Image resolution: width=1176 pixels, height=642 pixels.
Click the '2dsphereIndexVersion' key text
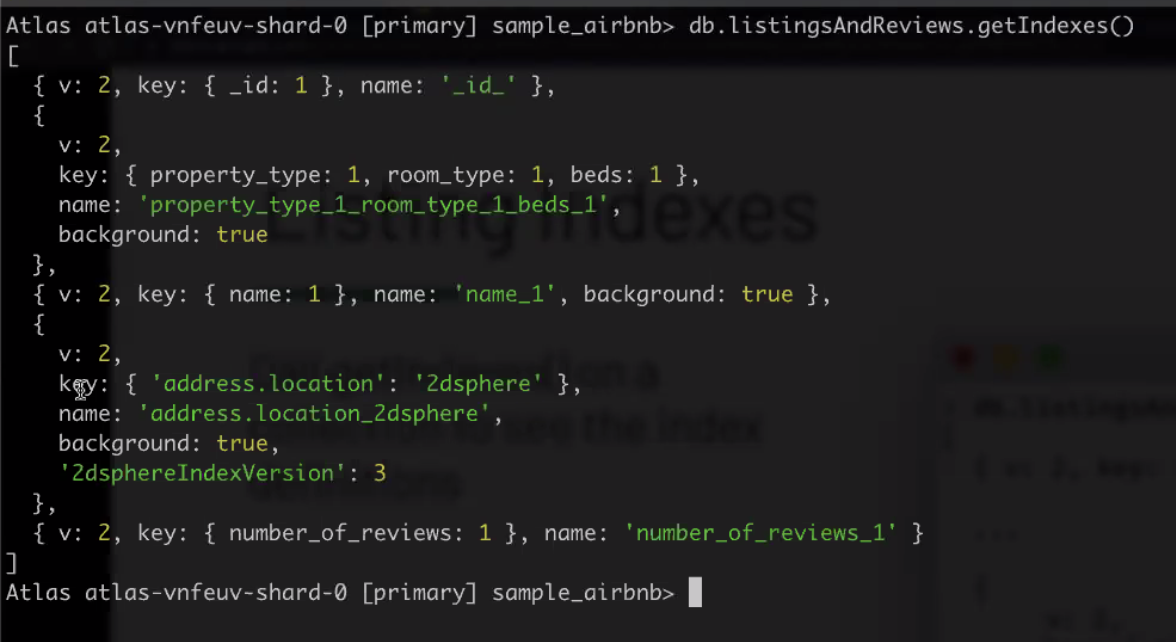(196, 473)
